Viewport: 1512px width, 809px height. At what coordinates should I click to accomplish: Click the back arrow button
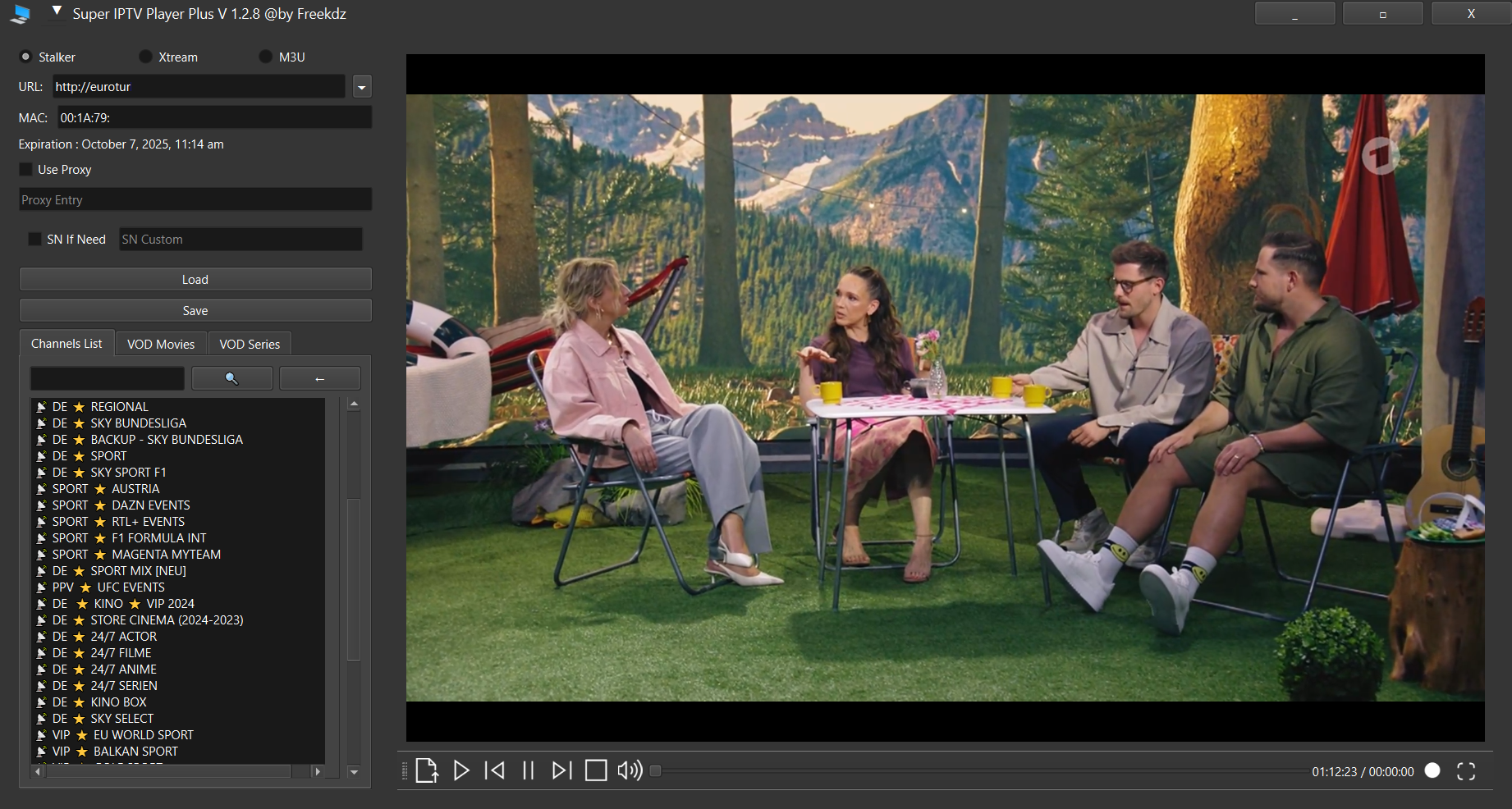[320, 378]
